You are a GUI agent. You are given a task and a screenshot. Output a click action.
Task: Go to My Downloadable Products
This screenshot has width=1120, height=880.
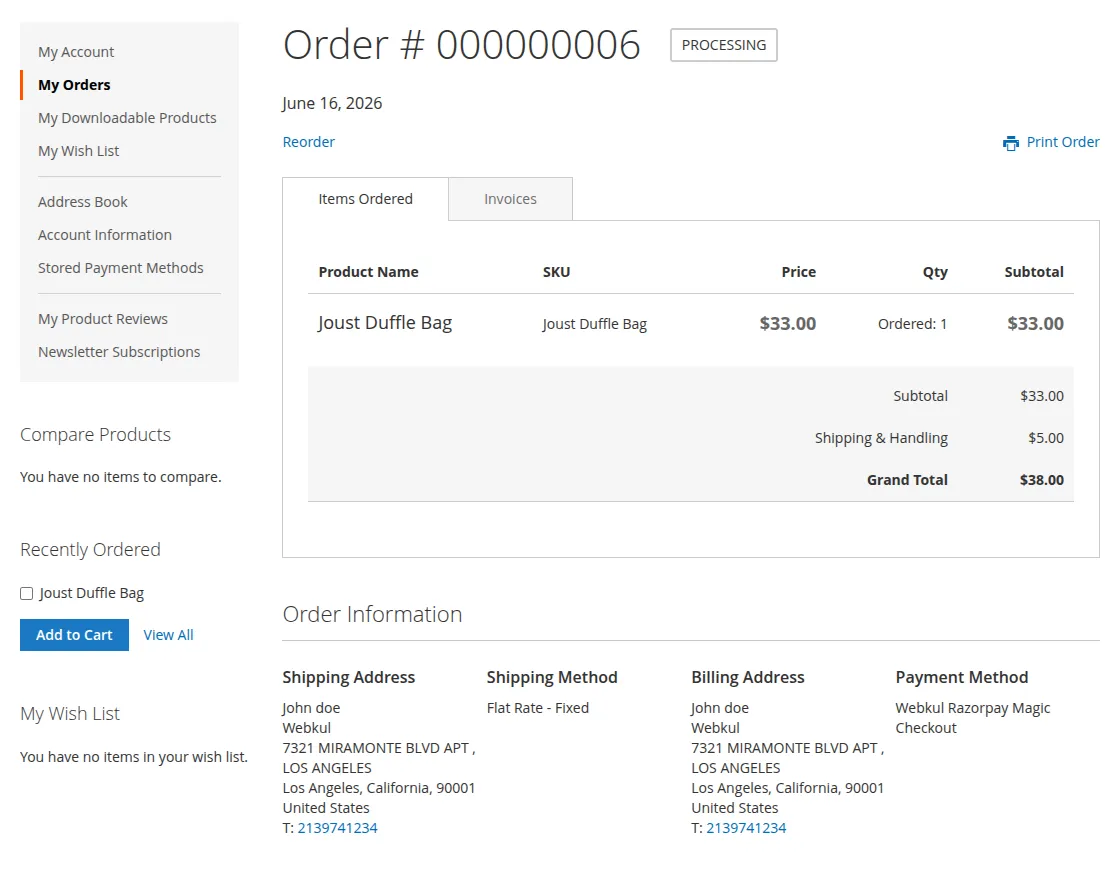127,118
